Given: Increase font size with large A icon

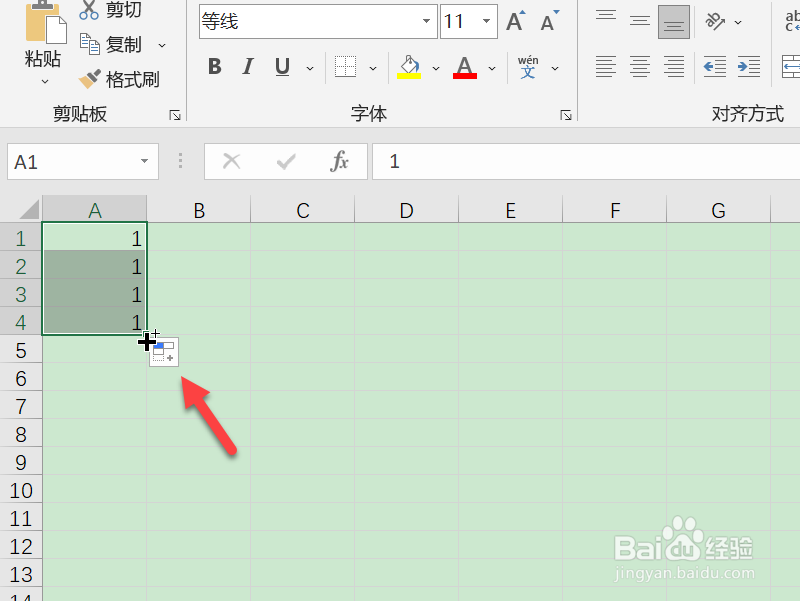Looking at the screenshot, I should (515, 21).
